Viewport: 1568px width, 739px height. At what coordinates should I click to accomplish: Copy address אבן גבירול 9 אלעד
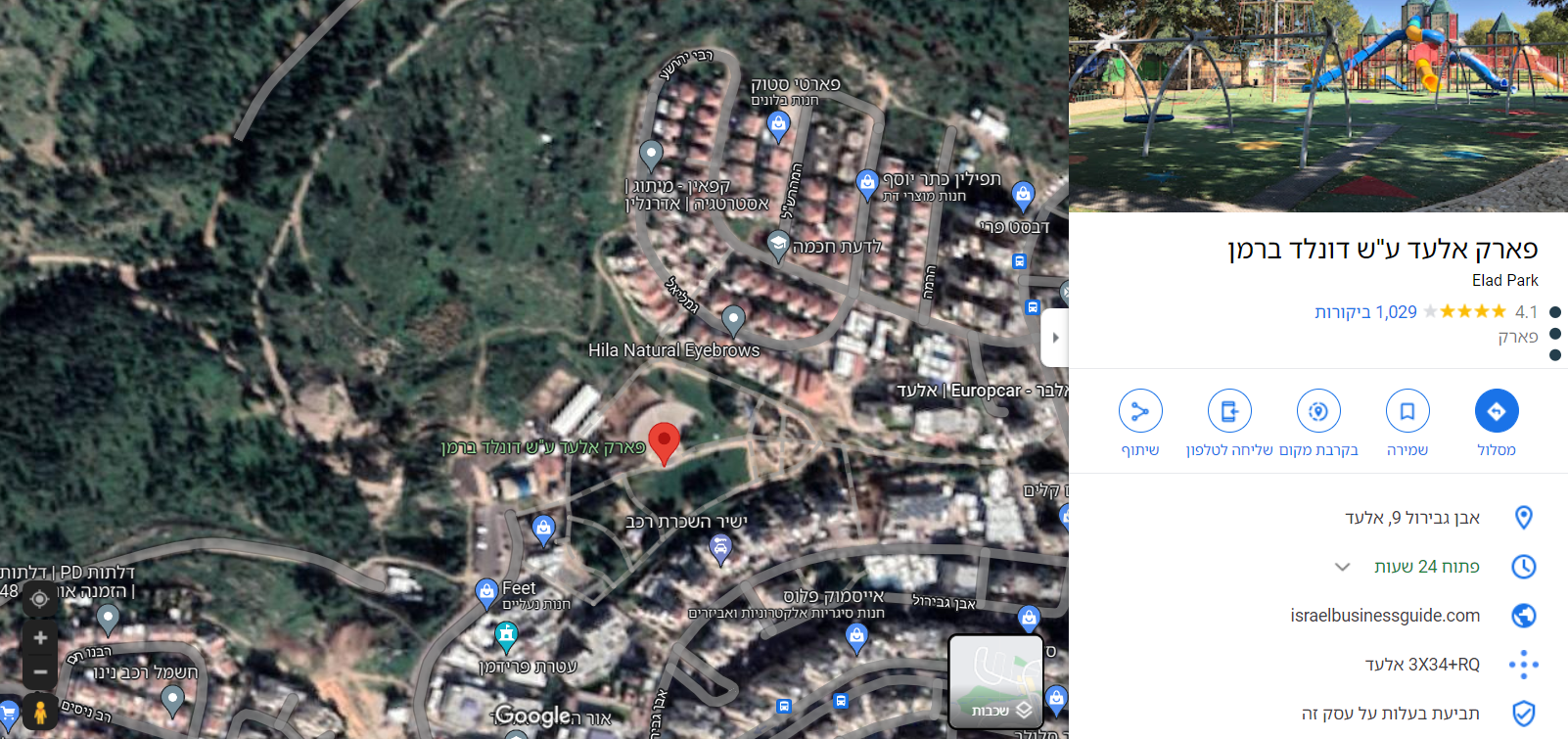[1412, 518]
